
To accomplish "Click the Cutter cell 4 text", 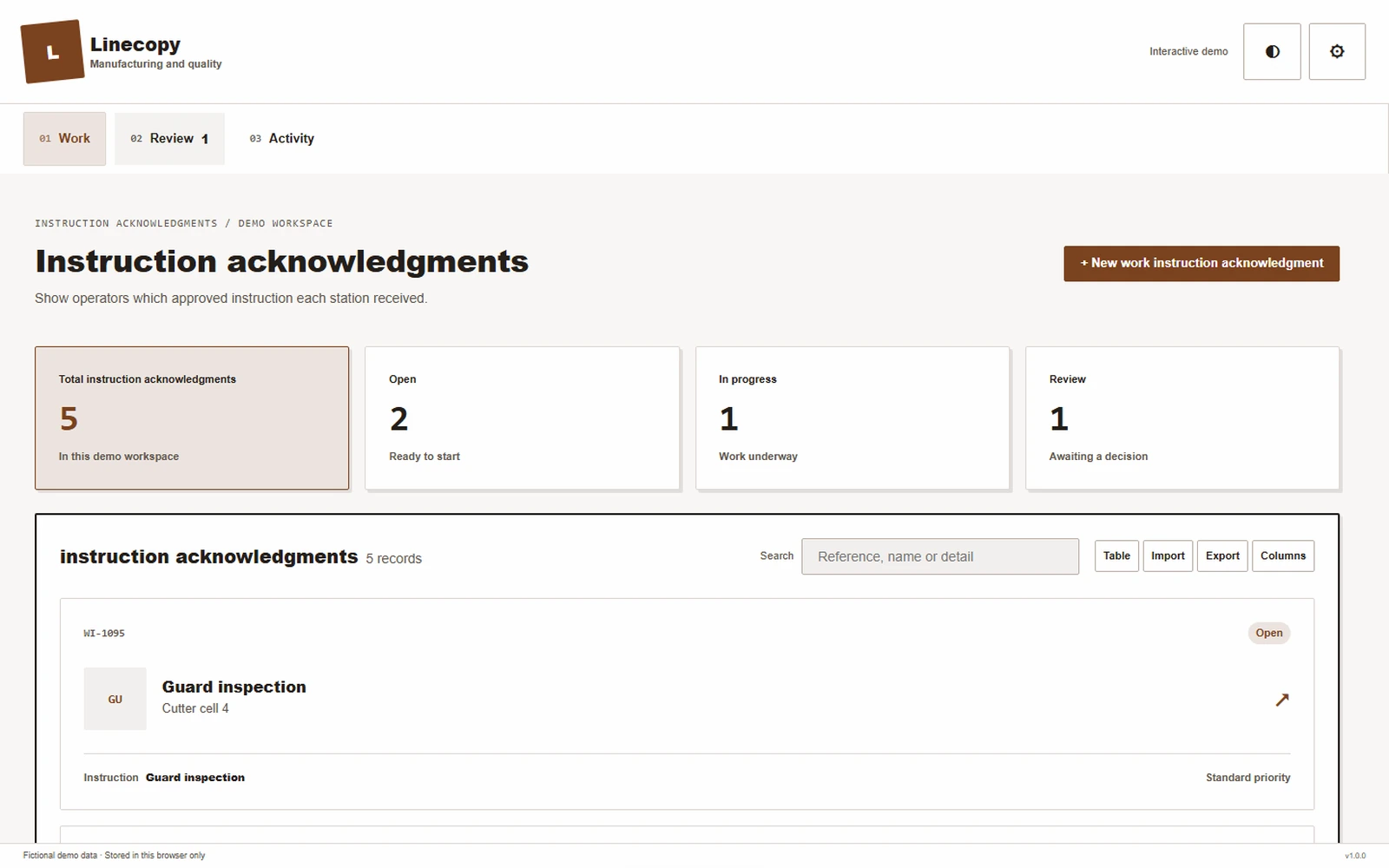I will 195,708.
